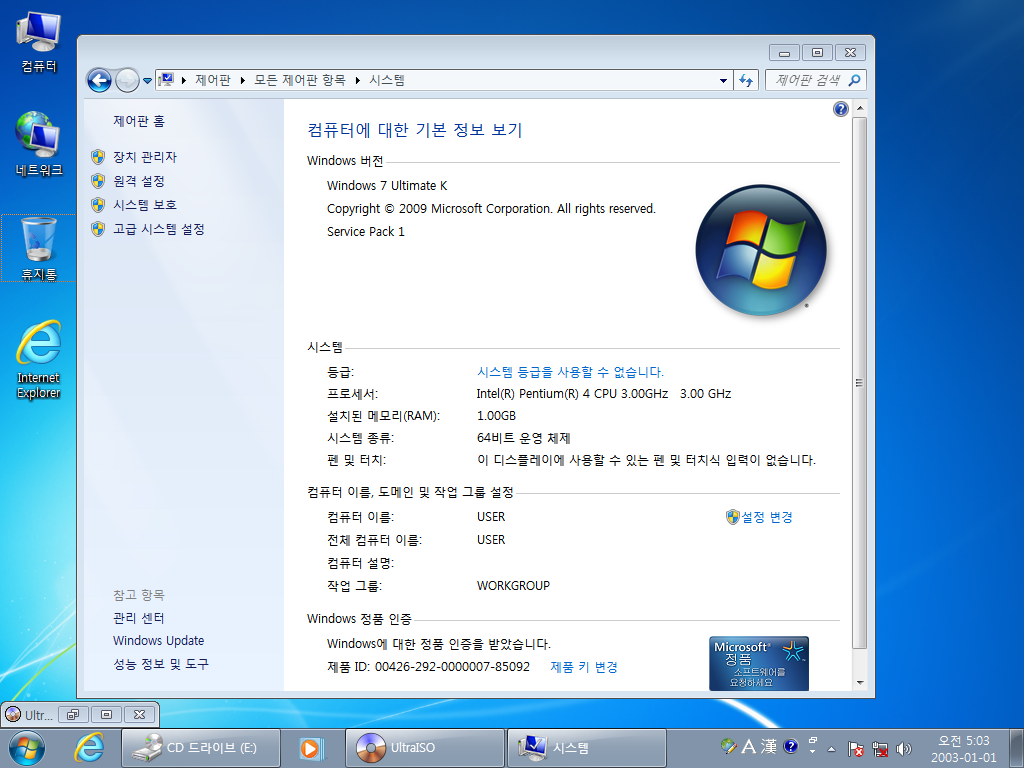Click the Microsoft 정품 genuine software badge

tap(759, 664)
